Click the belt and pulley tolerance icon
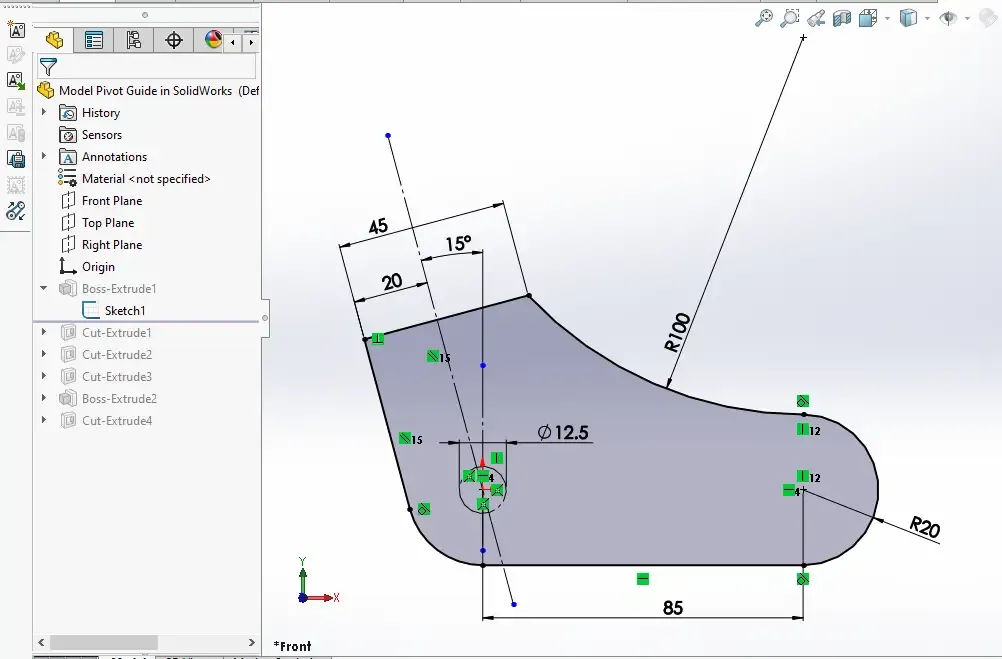Viewport: 1002px width, 659px height. pos(16,211)
